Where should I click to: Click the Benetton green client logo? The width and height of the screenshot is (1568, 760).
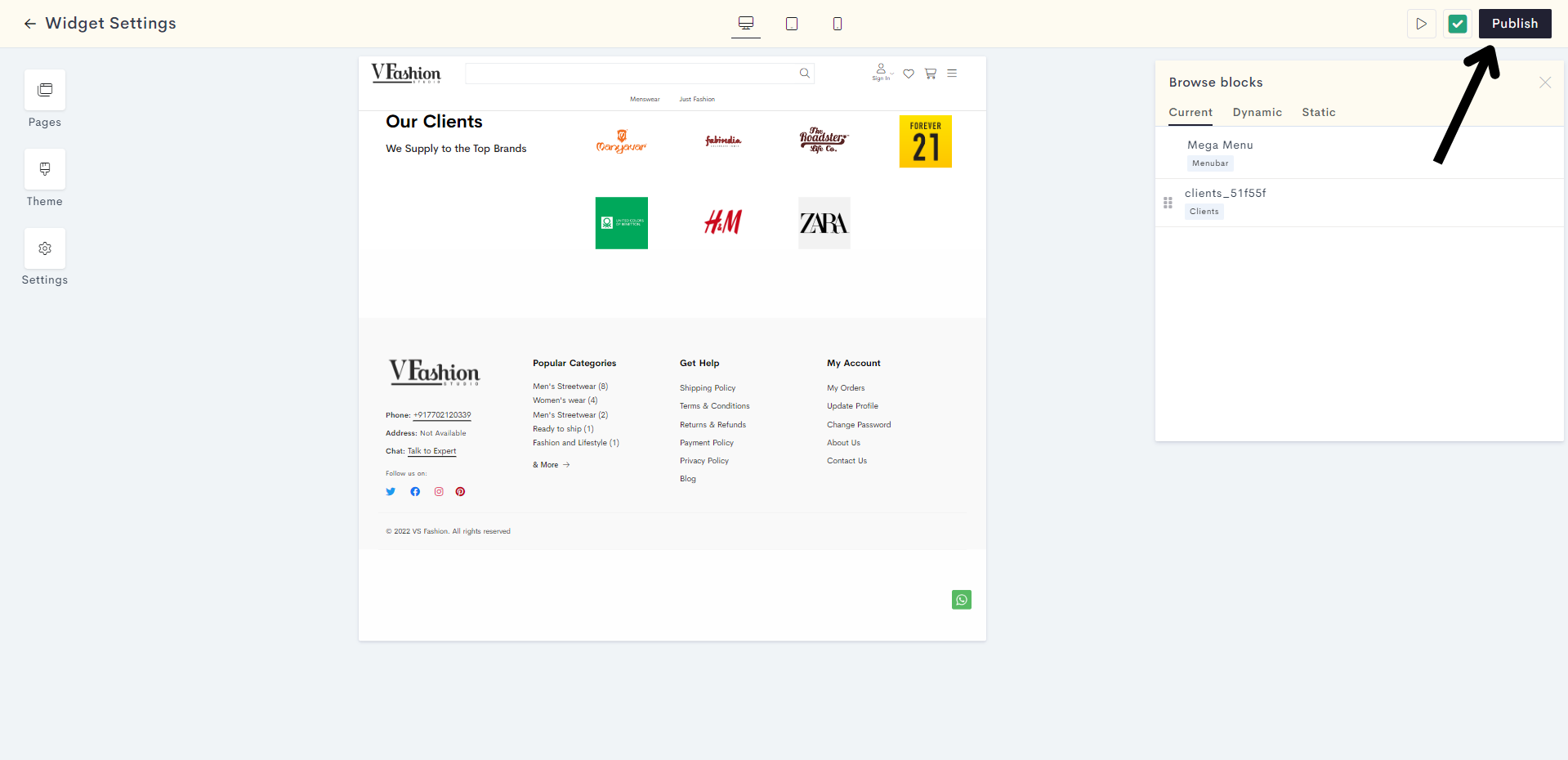(622, 223)
